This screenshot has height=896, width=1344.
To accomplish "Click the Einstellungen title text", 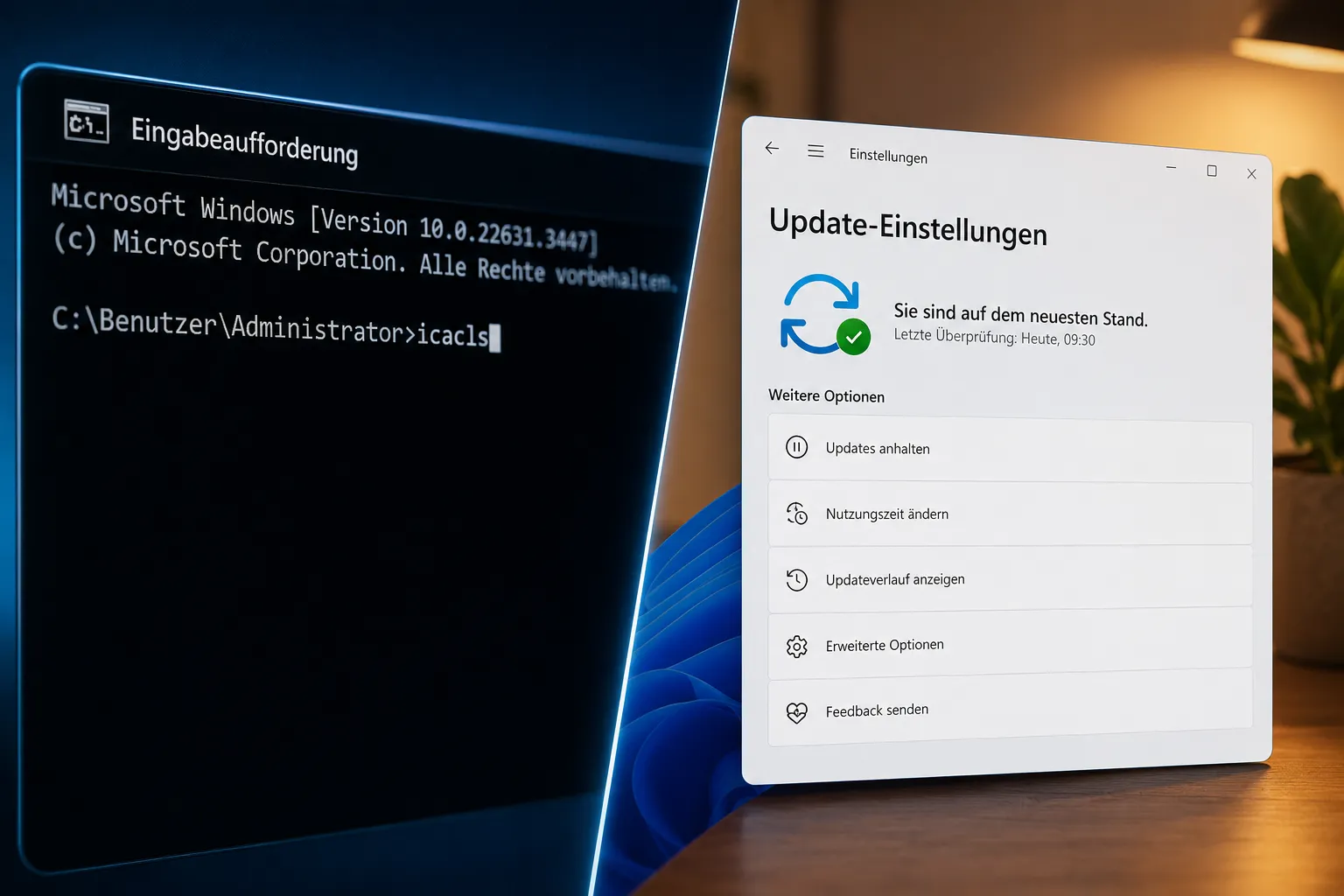I will 888,156.
